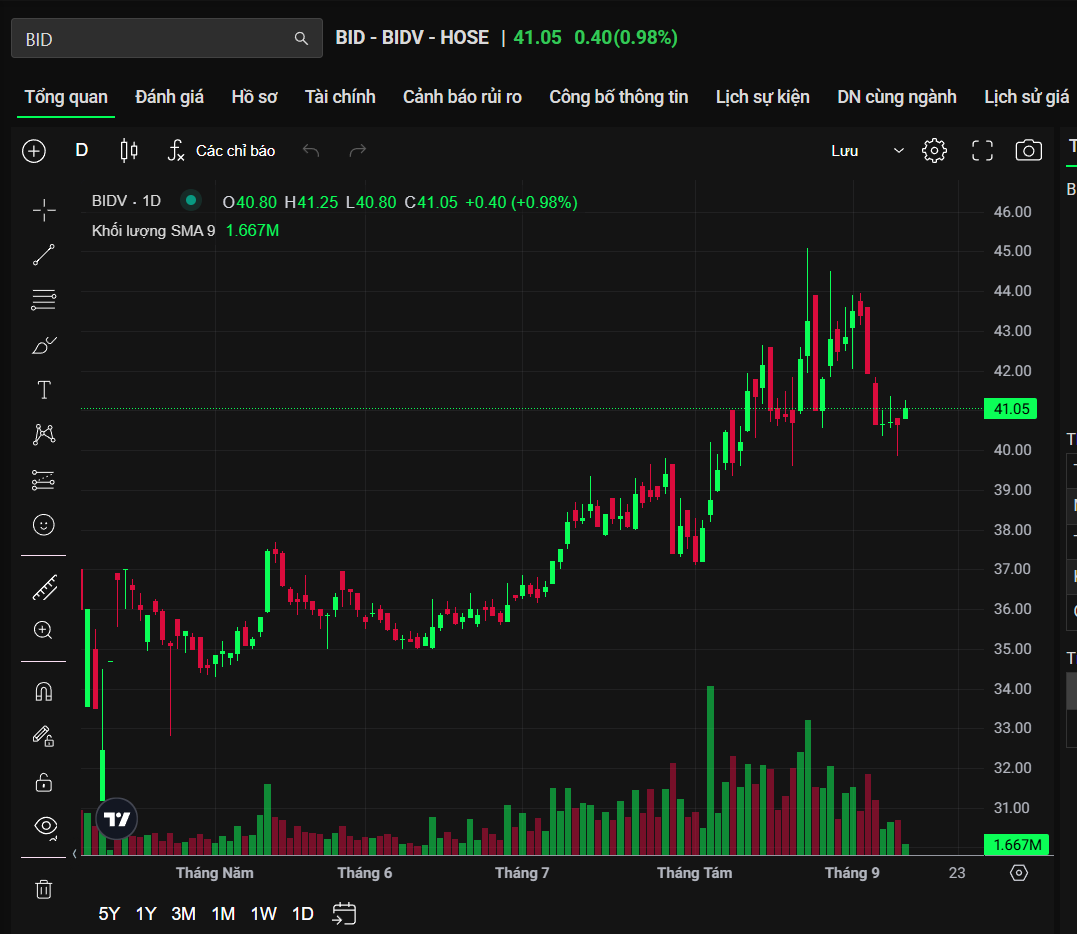The height and width of the screenshot is (934, 1077).
Task: Select the text annotation tool
Action: [44, 390]
